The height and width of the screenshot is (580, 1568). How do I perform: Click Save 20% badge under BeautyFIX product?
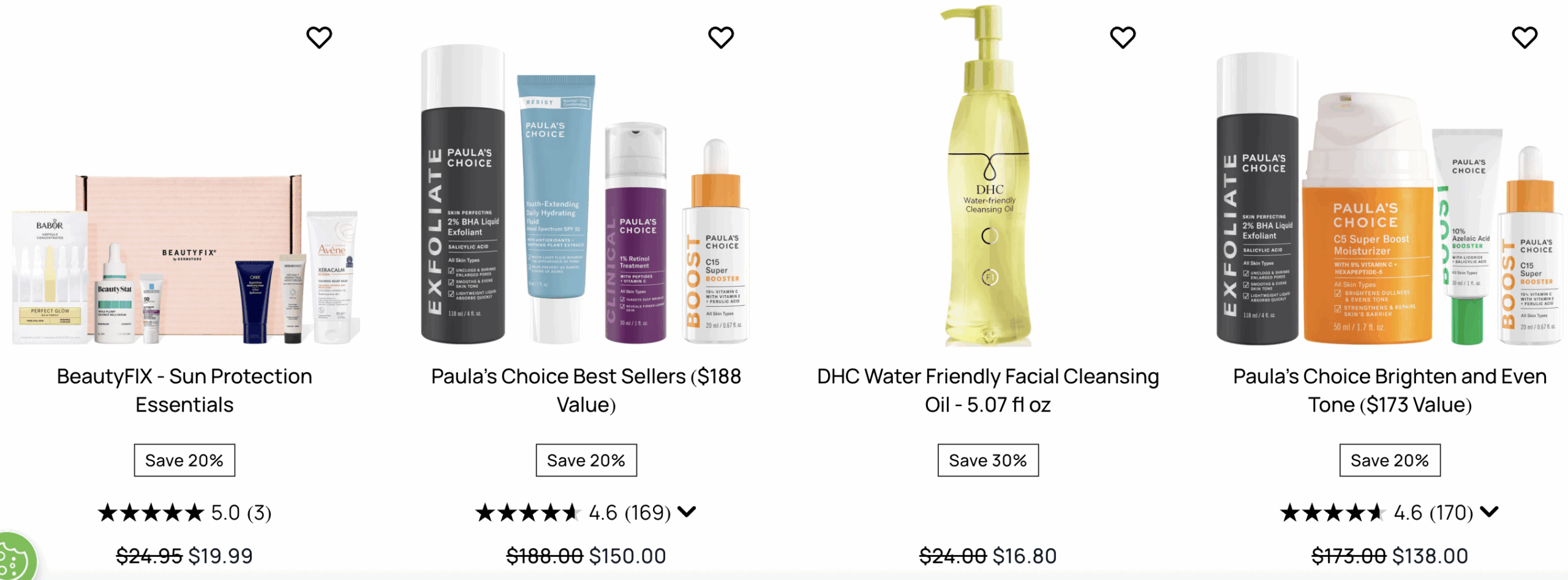click(184, 460)
